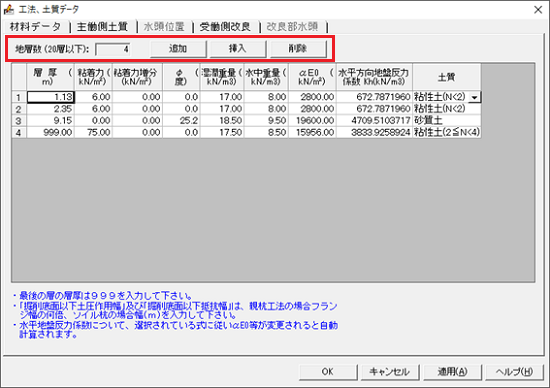This screenshot has height=388, width=550.
Task: Click the αE0 column header
Action: coord(312,77)
